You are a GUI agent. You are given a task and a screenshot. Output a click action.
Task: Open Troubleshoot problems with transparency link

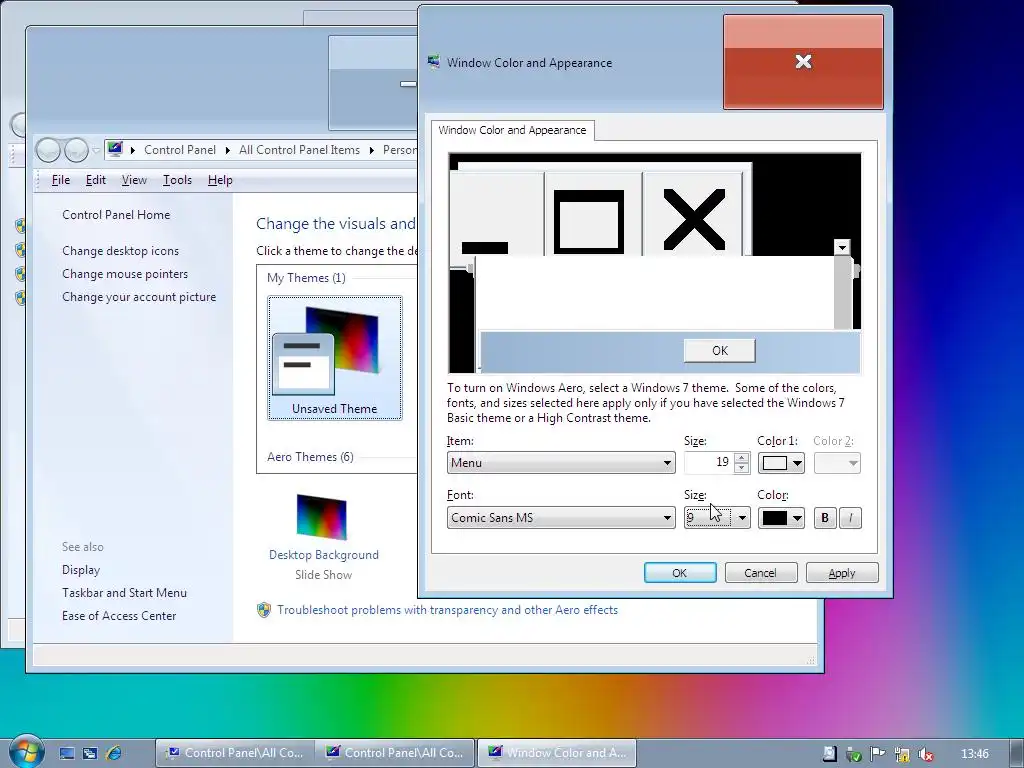[447, 610]
